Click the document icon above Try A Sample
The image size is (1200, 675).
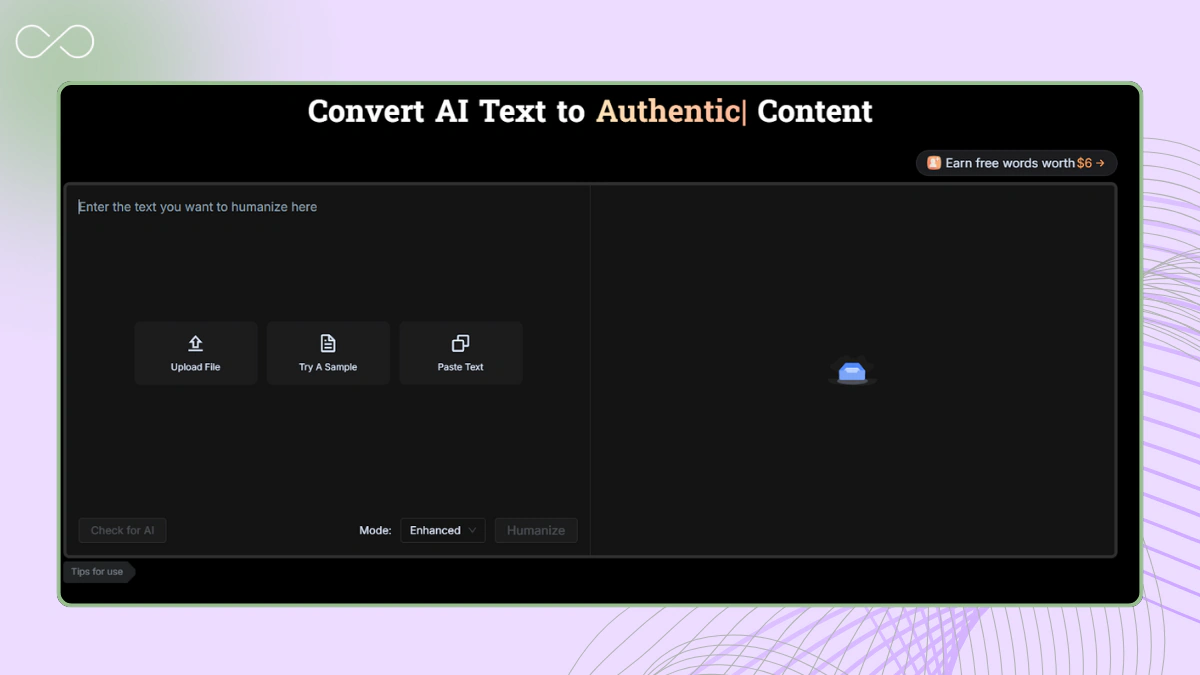(328, 343)
